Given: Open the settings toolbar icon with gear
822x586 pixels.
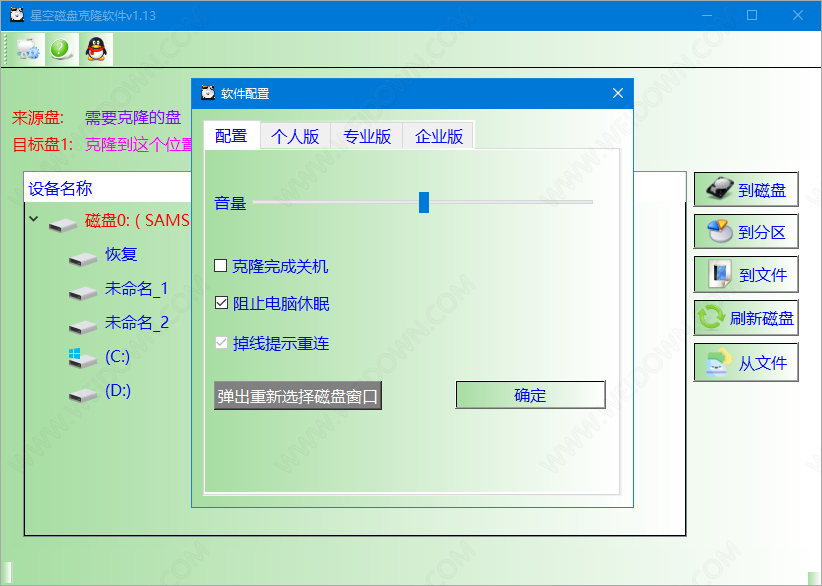Looking at the screenshot, I should (27, 49).
